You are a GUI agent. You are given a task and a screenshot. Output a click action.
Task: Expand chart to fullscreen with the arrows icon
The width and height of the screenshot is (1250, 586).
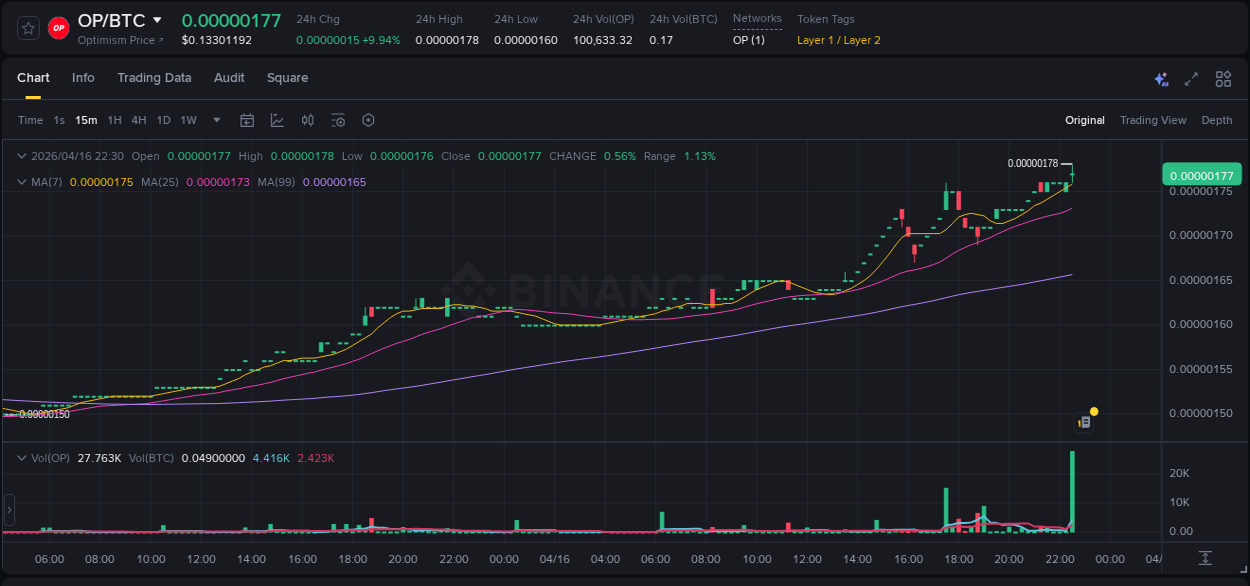(1191, 79)
